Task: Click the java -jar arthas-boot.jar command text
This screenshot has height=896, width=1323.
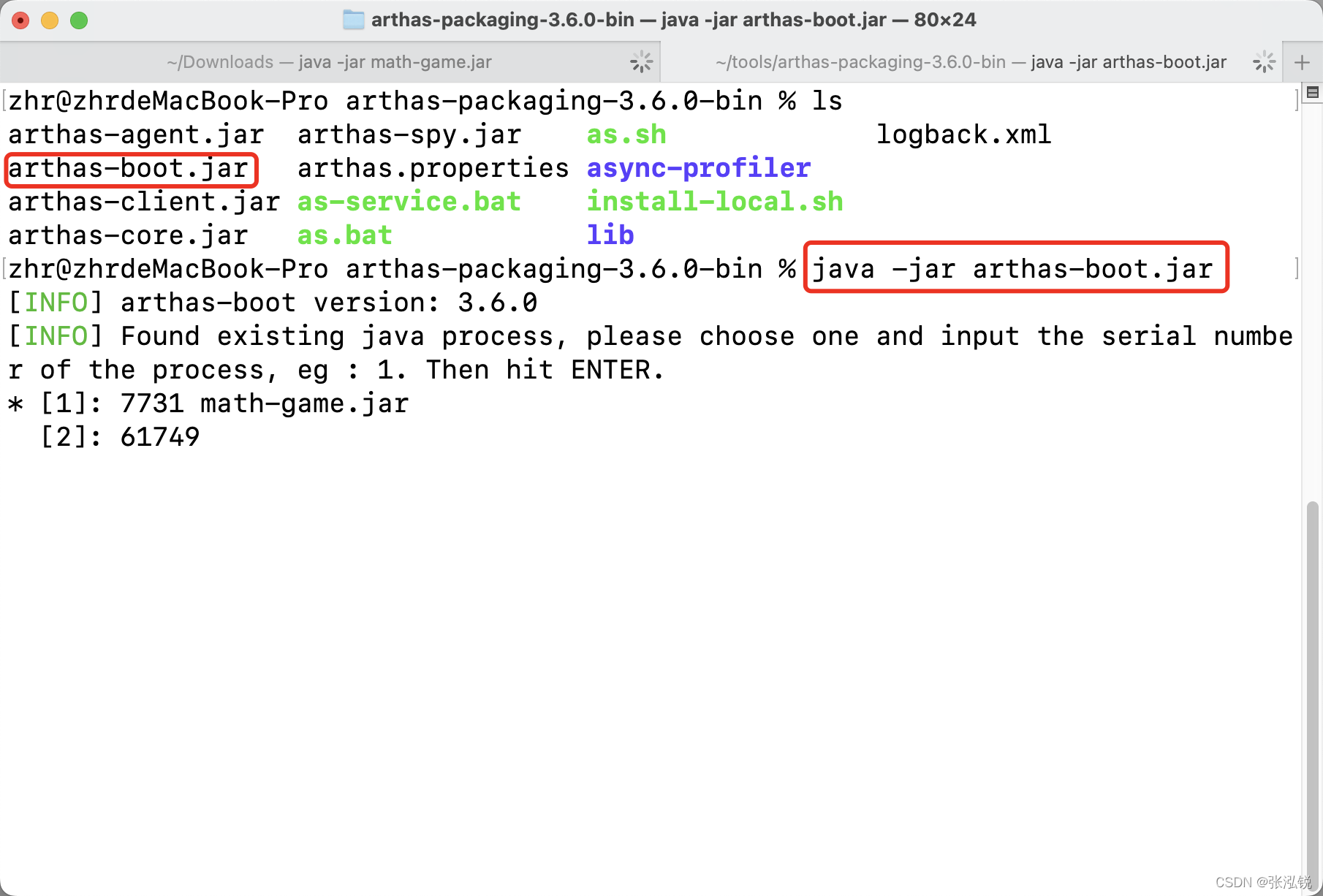Action: (x=1012, y=270)
